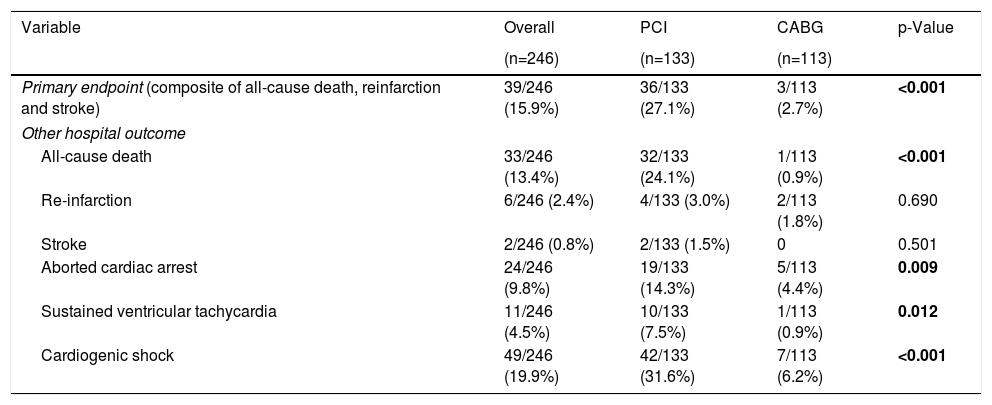Select the Aborted cardiac arrest label
Image resolution: width=992 pixels, height=405 pixels.
118,266
